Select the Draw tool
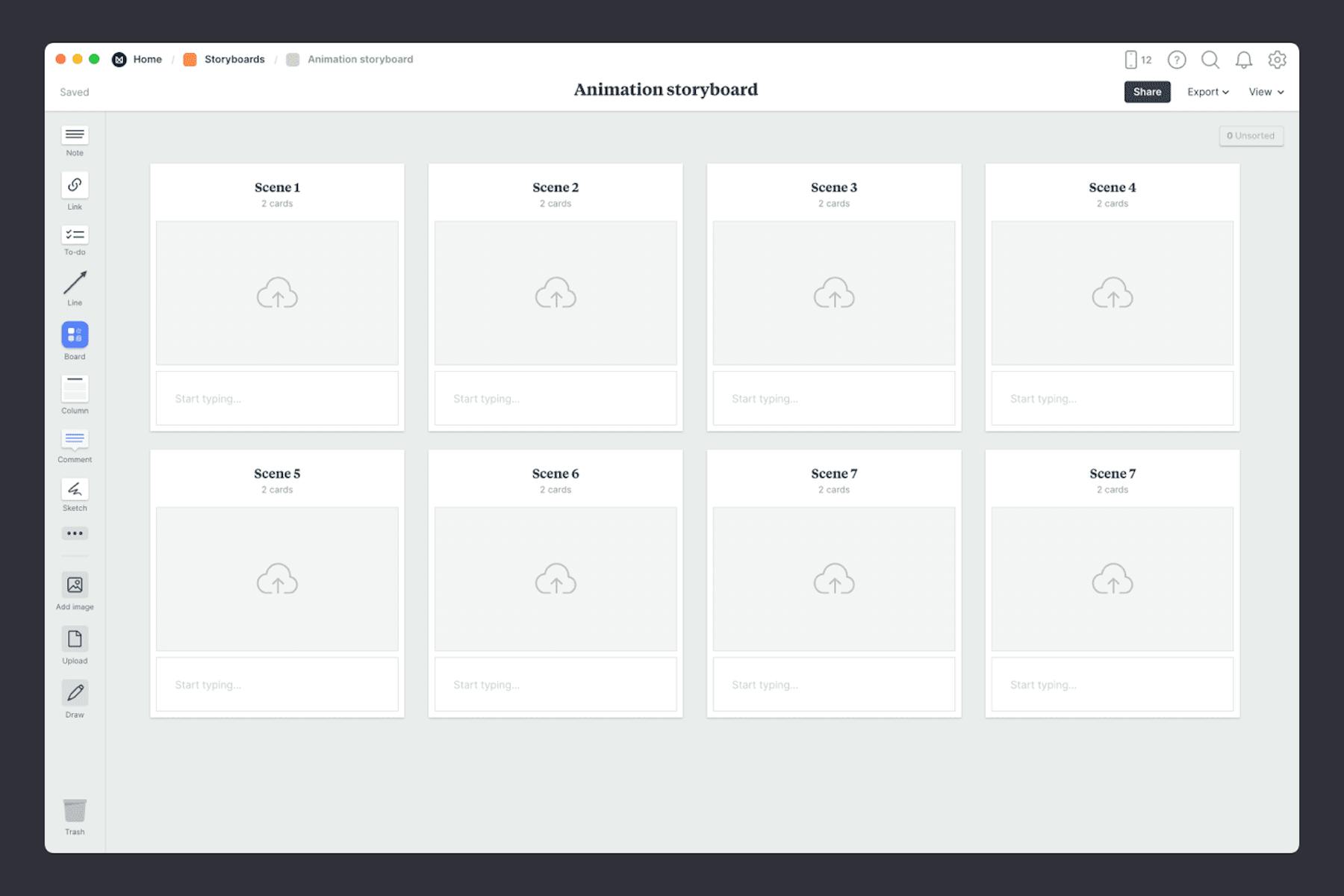The width and height of the screenshot is (1344, 896). pyautogui.click(x=75, y=694)
